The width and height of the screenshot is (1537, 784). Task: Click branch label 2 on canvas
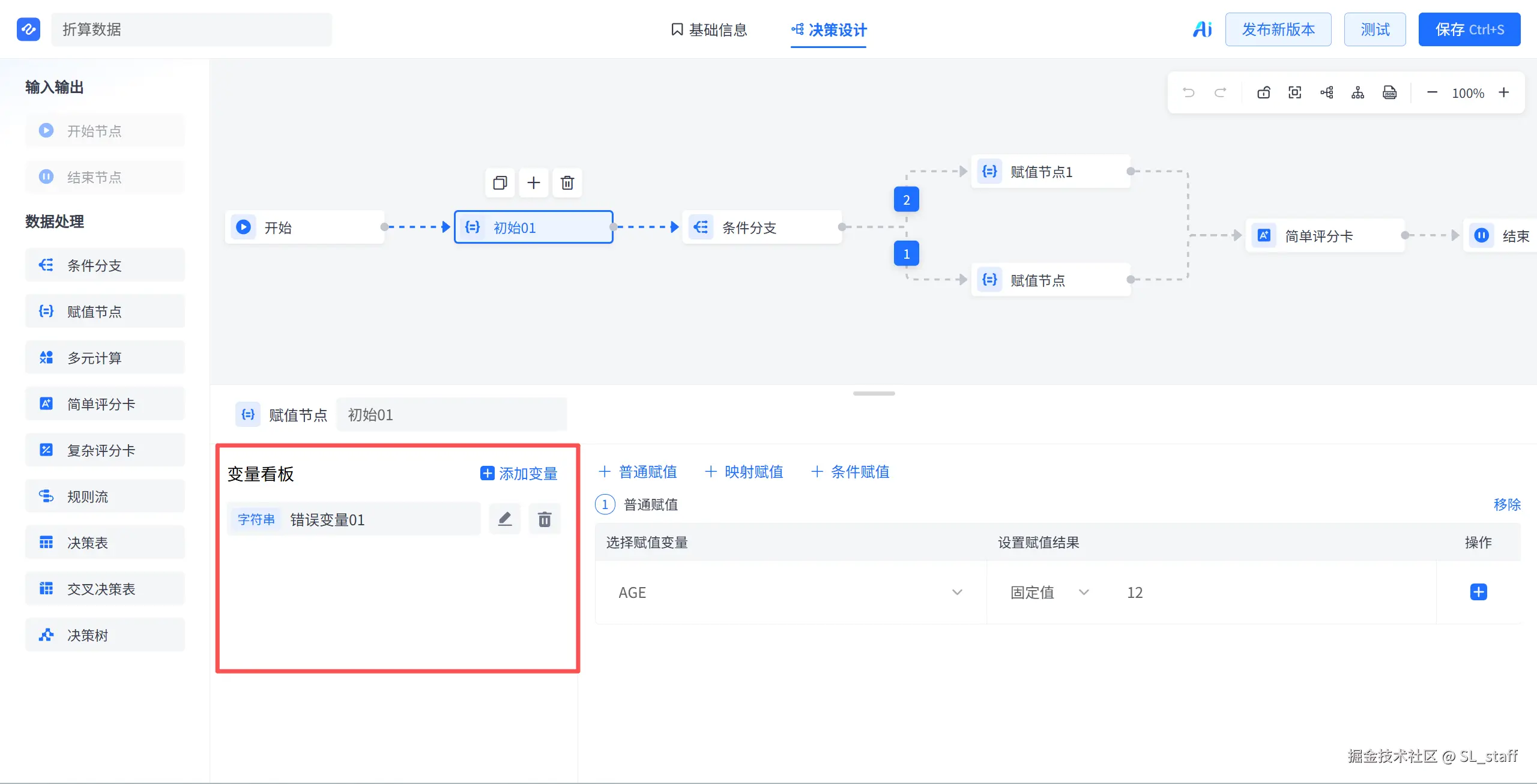(x=907, y=200)
